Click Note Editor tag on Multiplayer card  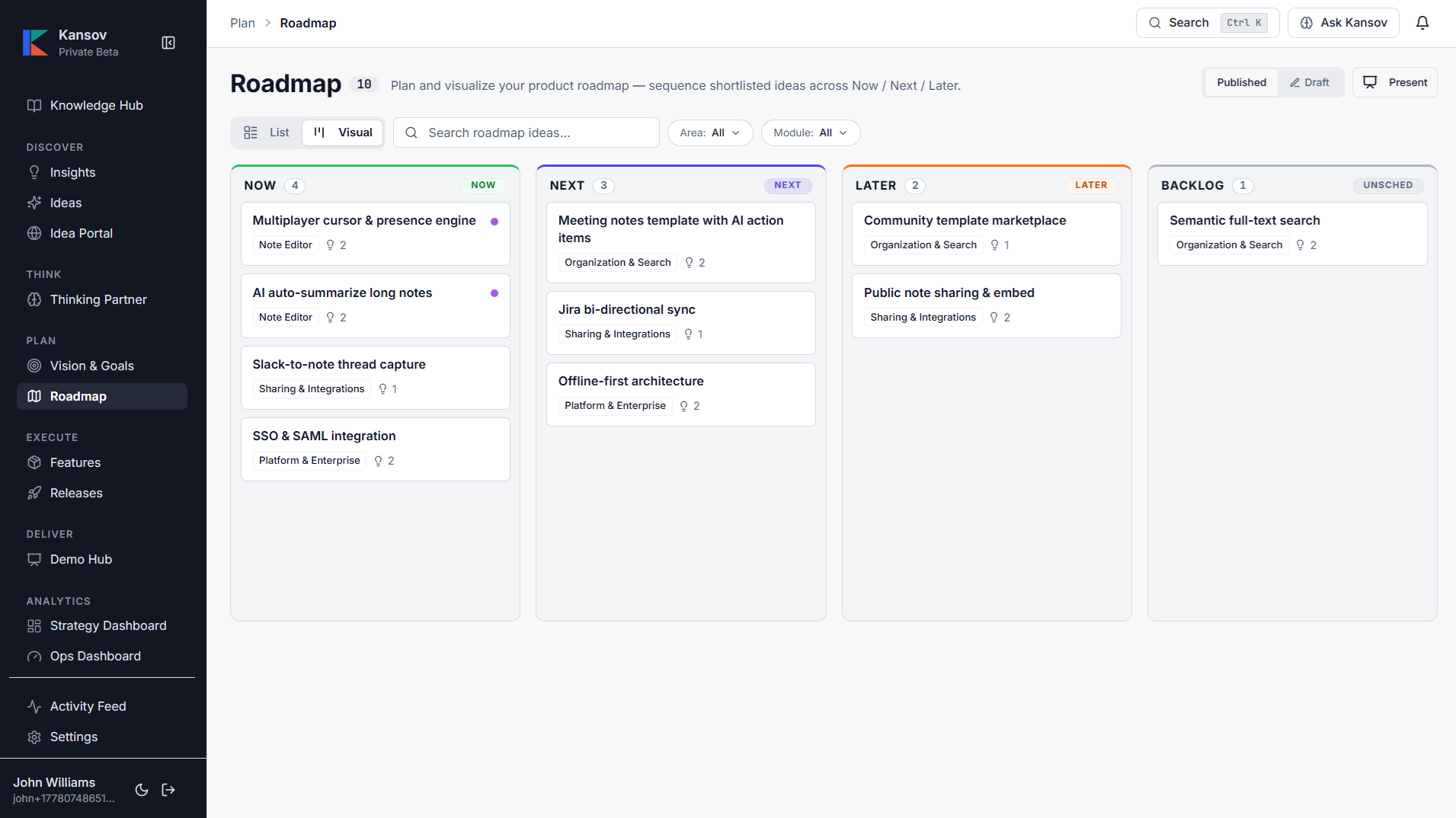286,244
